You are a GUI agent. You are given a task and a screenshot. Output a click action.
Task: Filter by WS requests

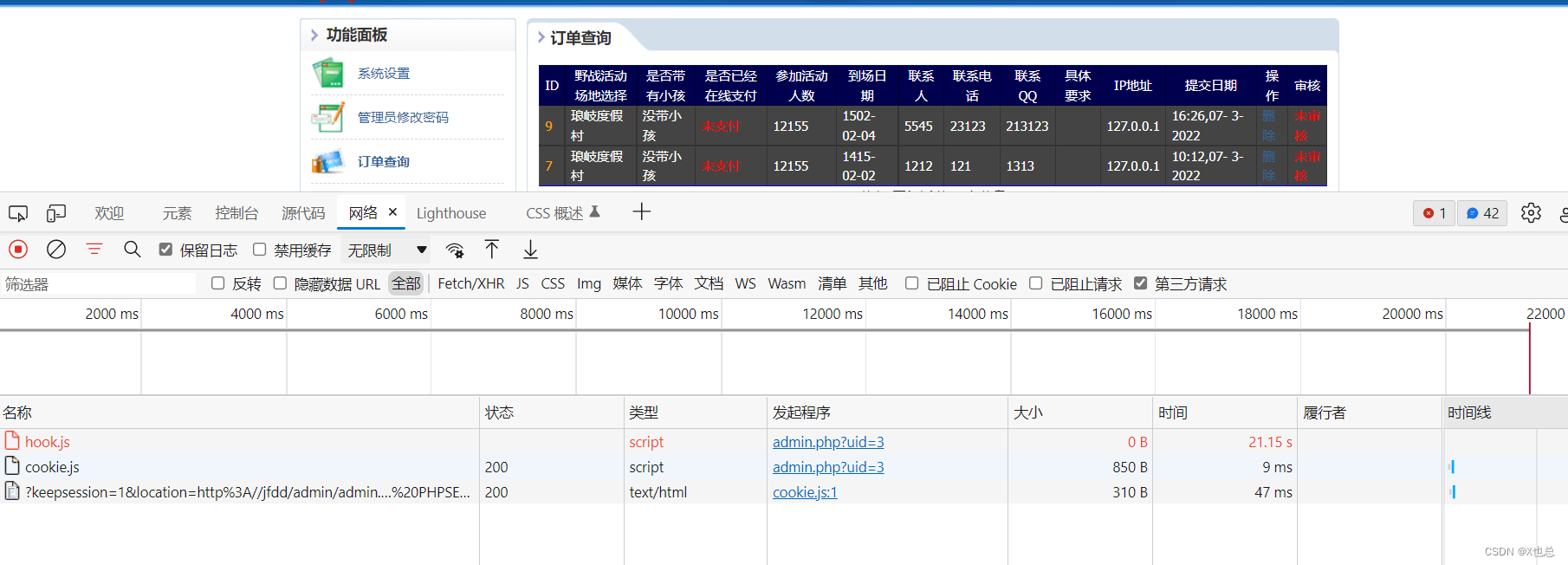click(x=745, y=283)
